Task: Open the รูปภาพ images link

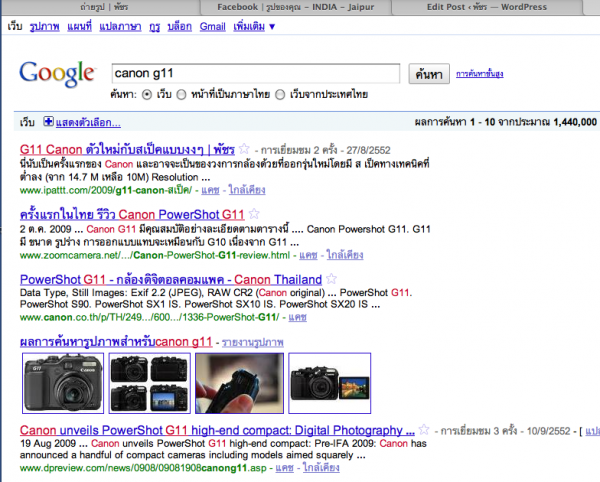Action: [45, 26]
